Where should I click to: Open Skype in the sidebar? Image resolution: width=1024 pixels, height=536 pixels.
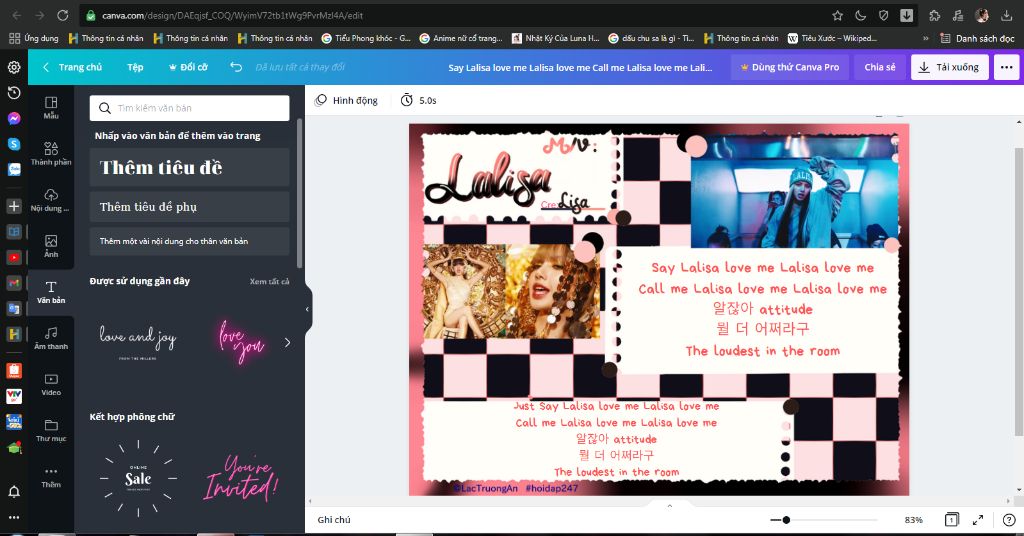14,144
